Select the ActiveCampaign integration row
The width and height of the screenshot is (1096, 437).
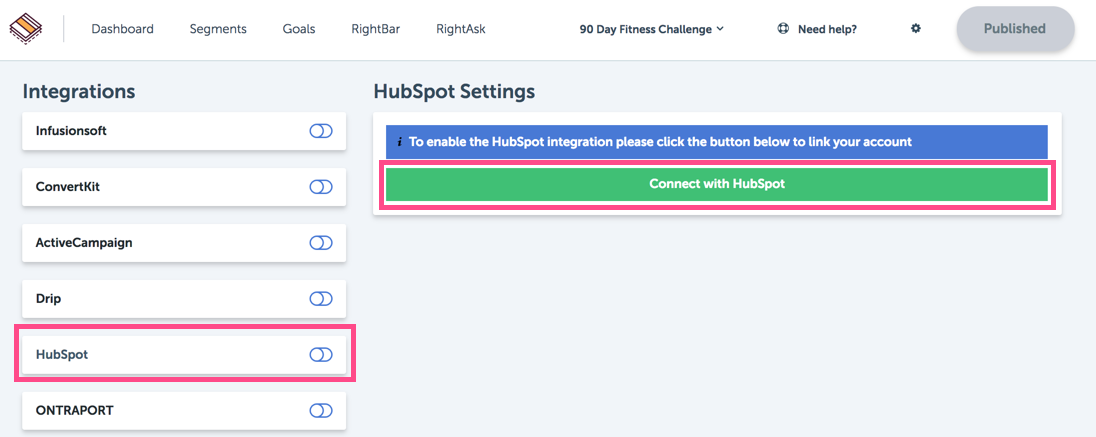point(184,243)
